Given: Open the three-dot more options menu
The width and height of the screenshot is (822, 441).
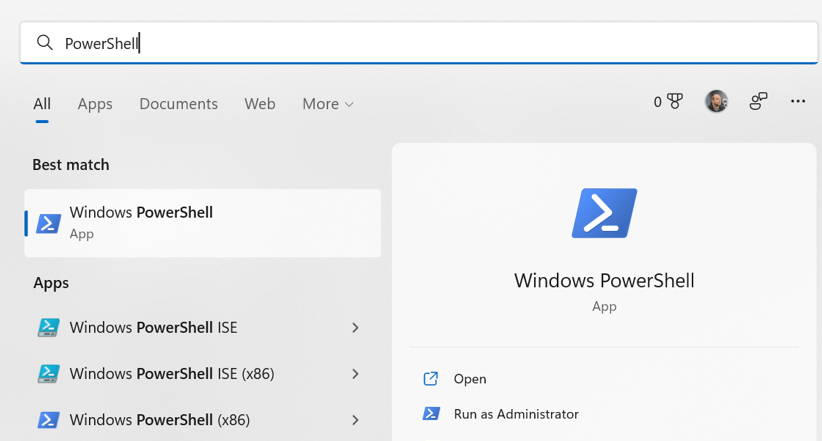Looking at the screenshot, I should pyautogui.click(x=797, y=101).
